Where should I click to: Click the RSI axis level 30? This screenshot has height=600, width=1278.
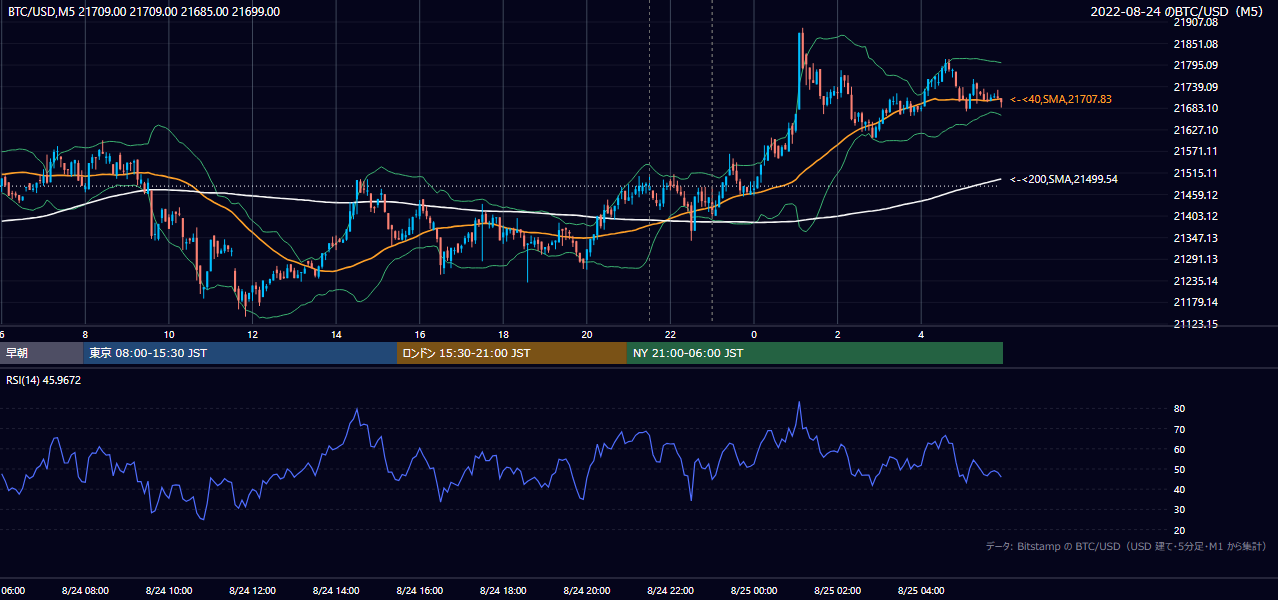[x=1179, y=510]
